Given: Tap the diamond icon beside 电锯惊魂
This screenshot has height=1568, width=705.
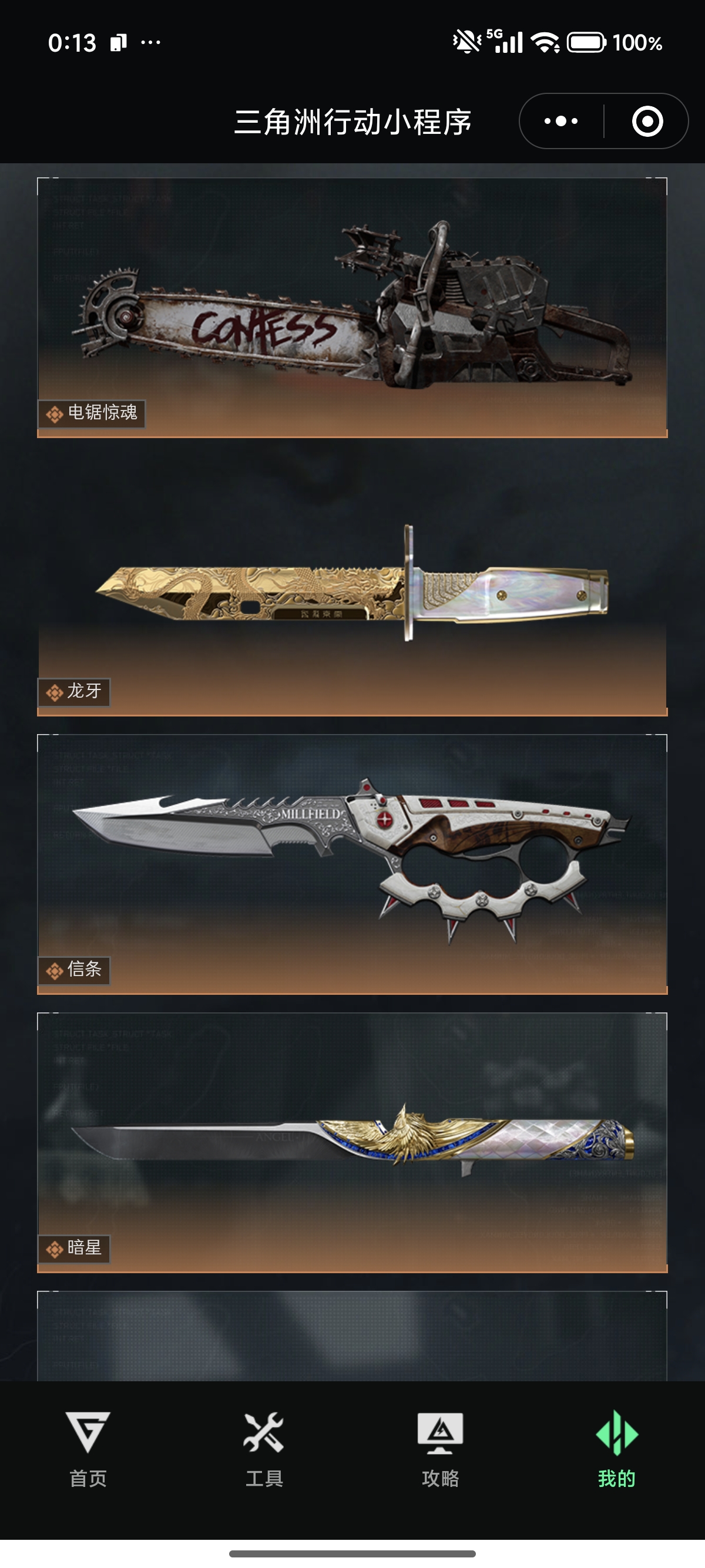Looking at the screenshot, I should click(54, 415).
